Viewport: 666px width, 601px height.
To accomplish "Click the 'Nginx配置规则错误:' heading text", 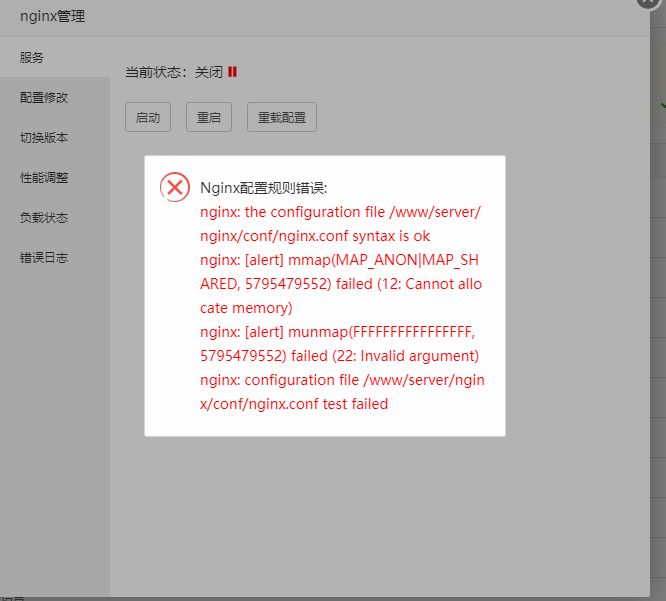I will (264, 188).
